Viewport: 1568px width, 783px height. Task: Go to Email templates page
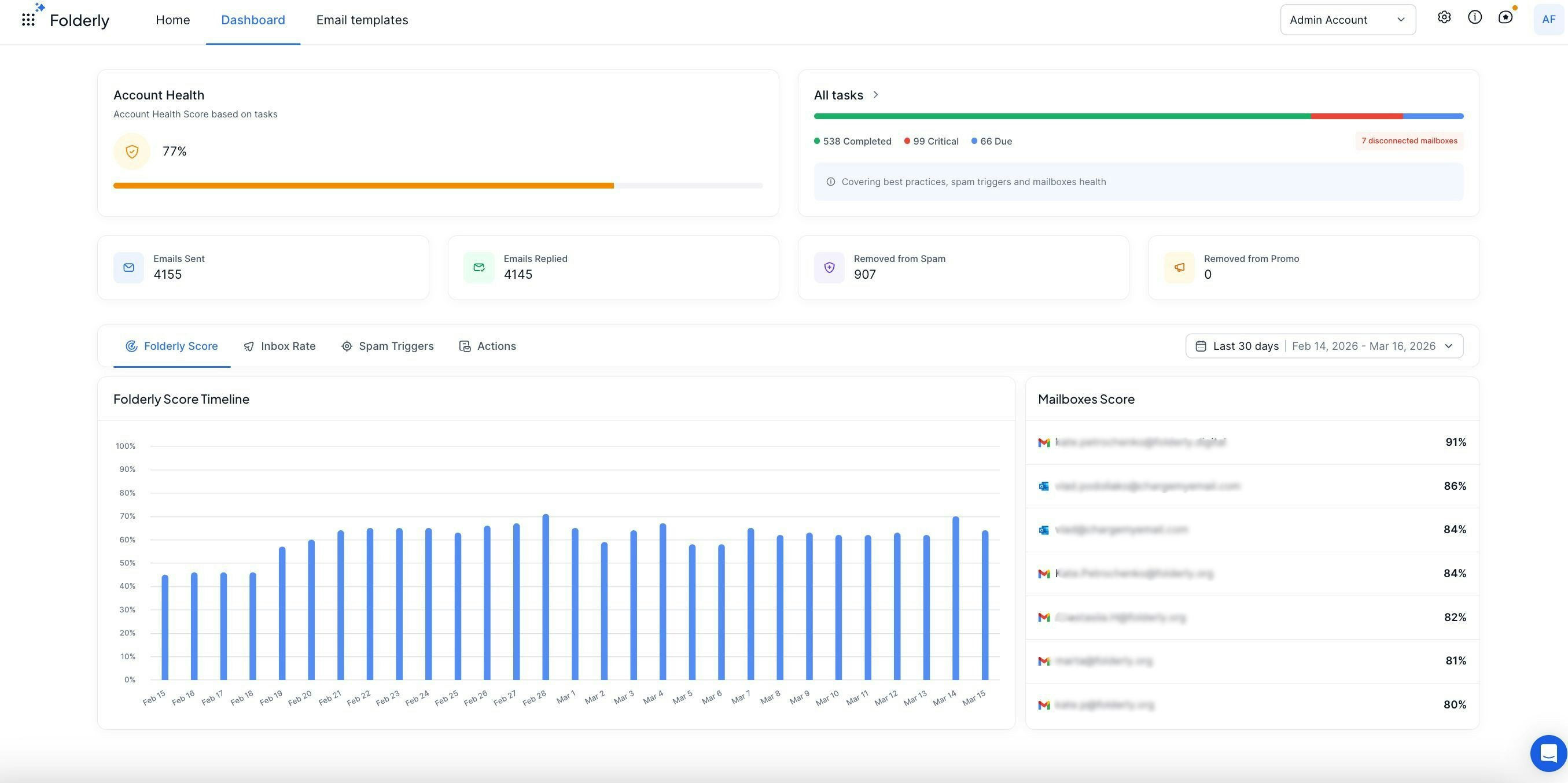(x=362, y=20)
